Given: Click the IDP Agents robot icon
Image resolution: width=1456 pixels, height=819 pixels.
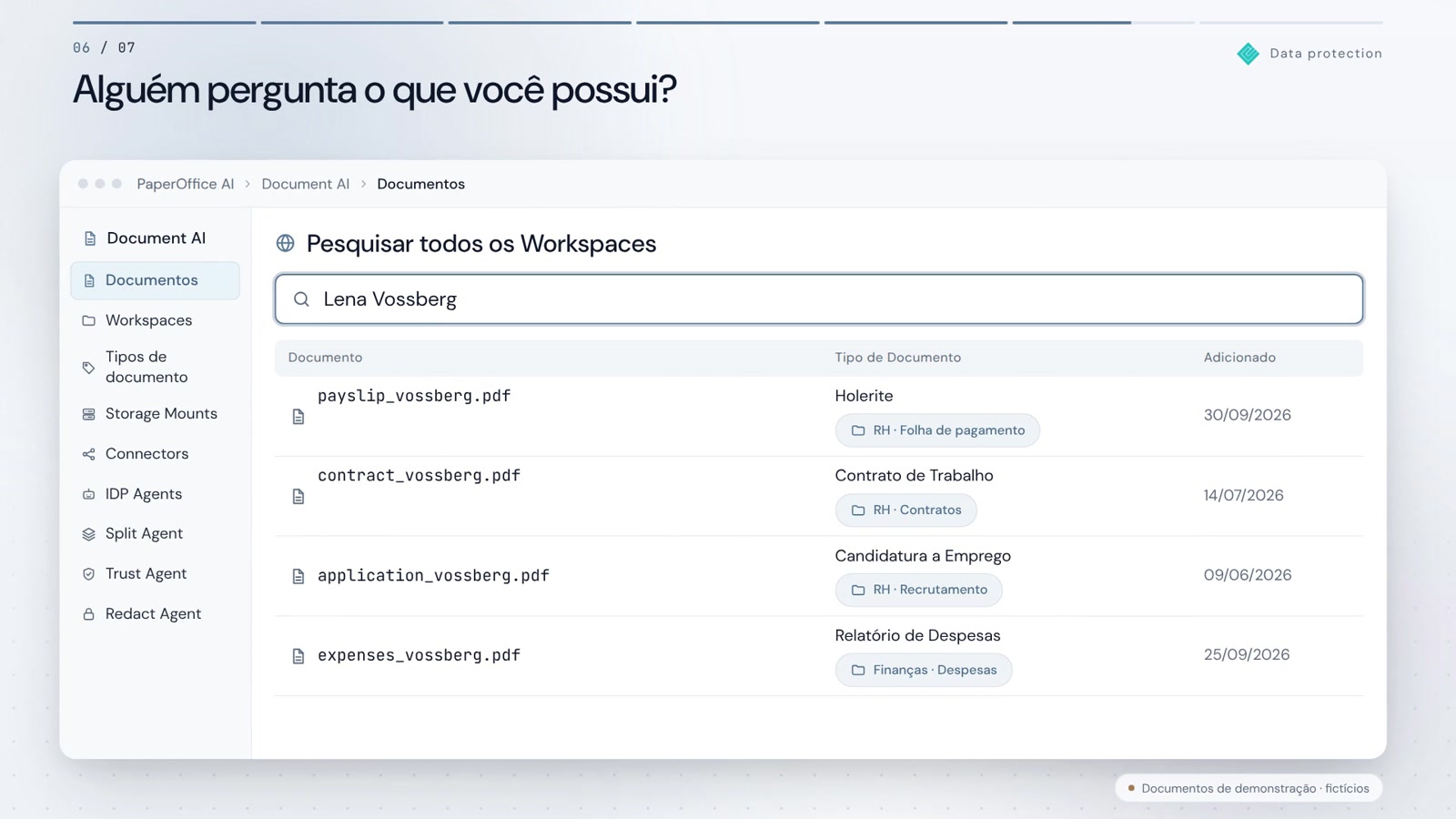Looking at the screenshot, I should (88, 494).
